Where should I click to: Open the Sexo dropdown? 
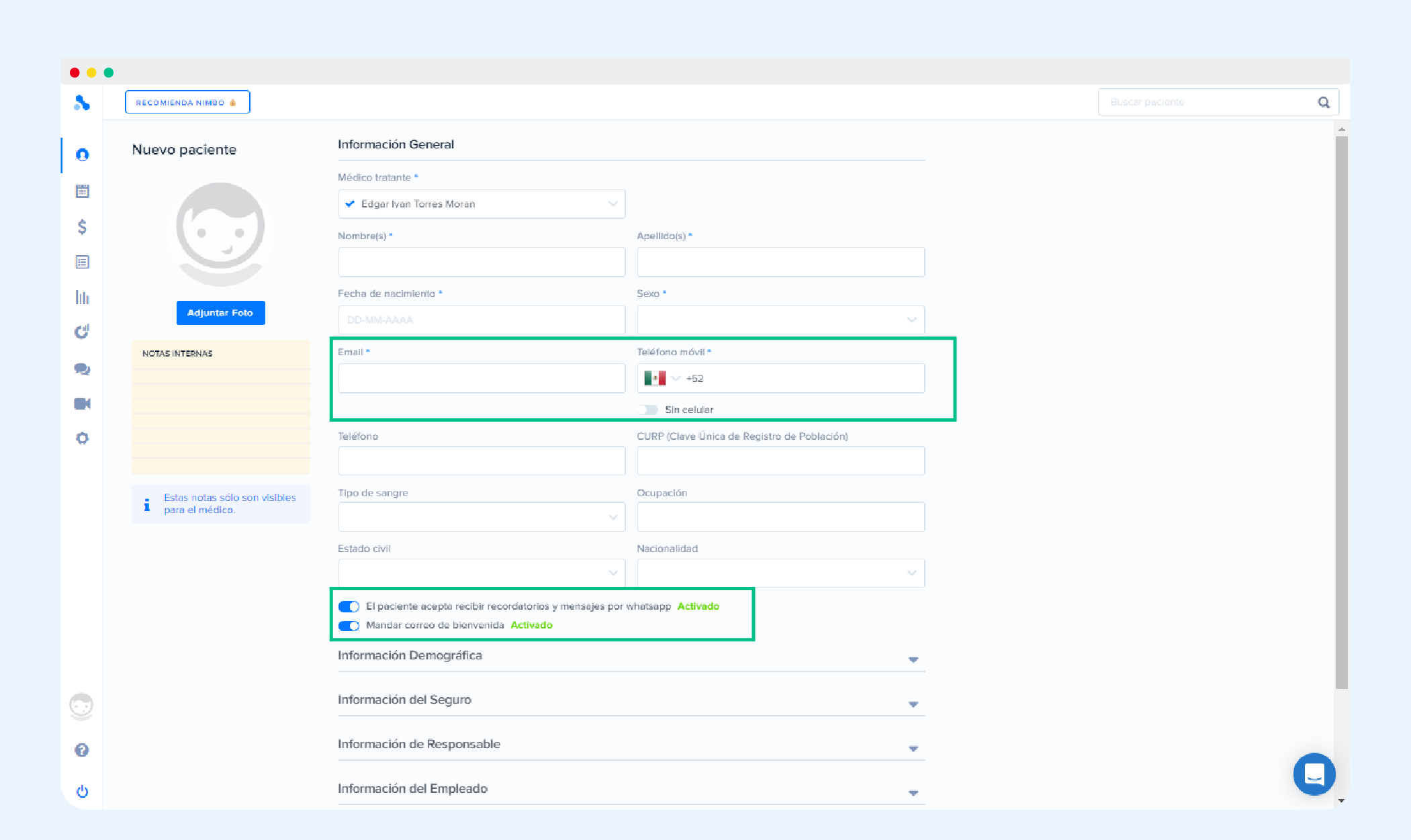[780, 320]
